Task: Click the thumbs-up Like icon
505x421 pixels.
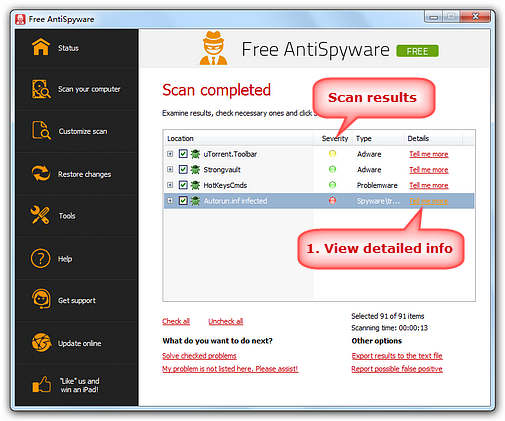Action: pyautogui.click(x=41, y=385)
